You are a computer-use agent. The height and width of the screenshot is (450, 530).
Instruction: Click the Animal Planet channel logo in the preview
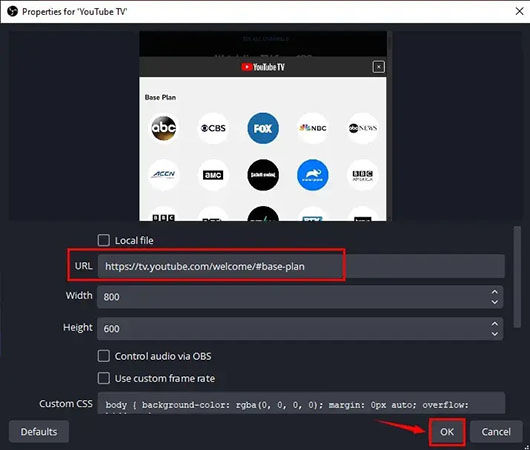tap(313, 175)
